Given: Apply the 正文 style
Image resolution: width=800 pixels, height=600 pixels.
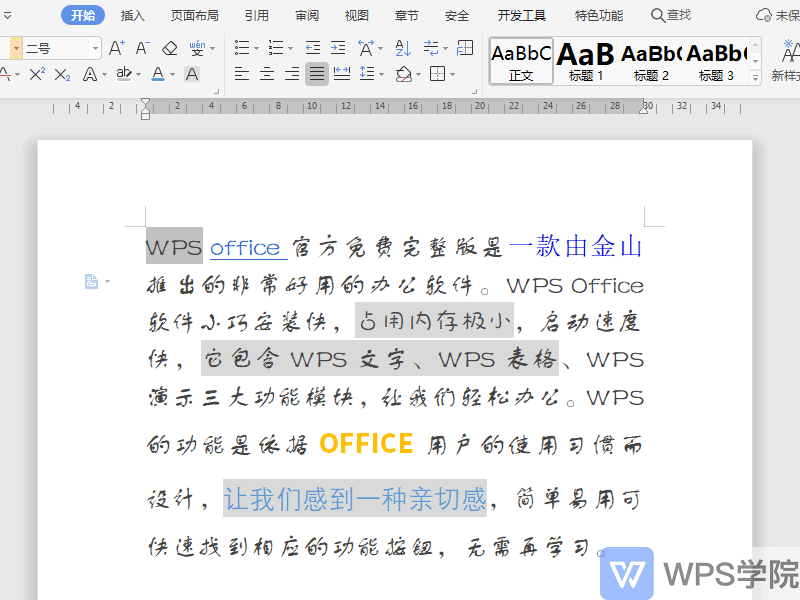Looking at the screenshot, I should tap(521, 61).
